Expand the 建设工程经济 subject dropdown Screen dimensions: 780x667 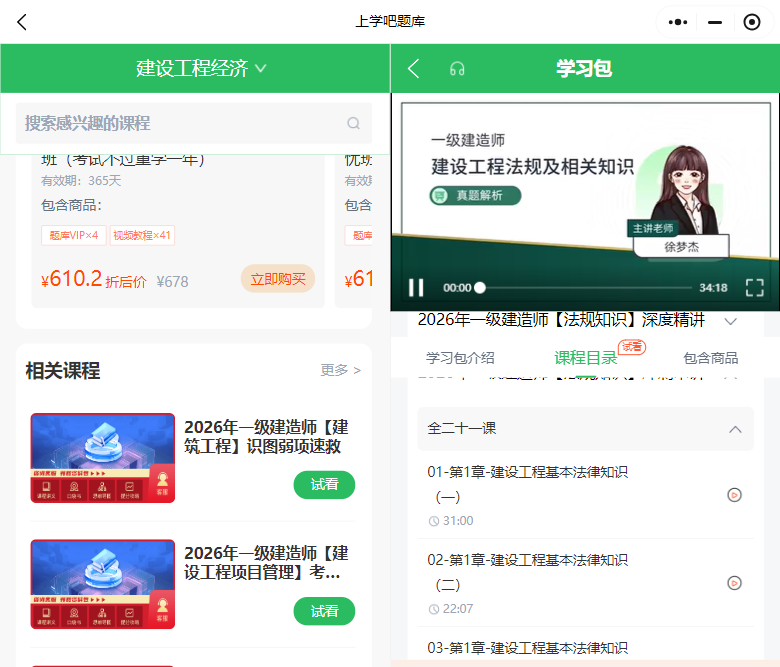pos(201,68)
